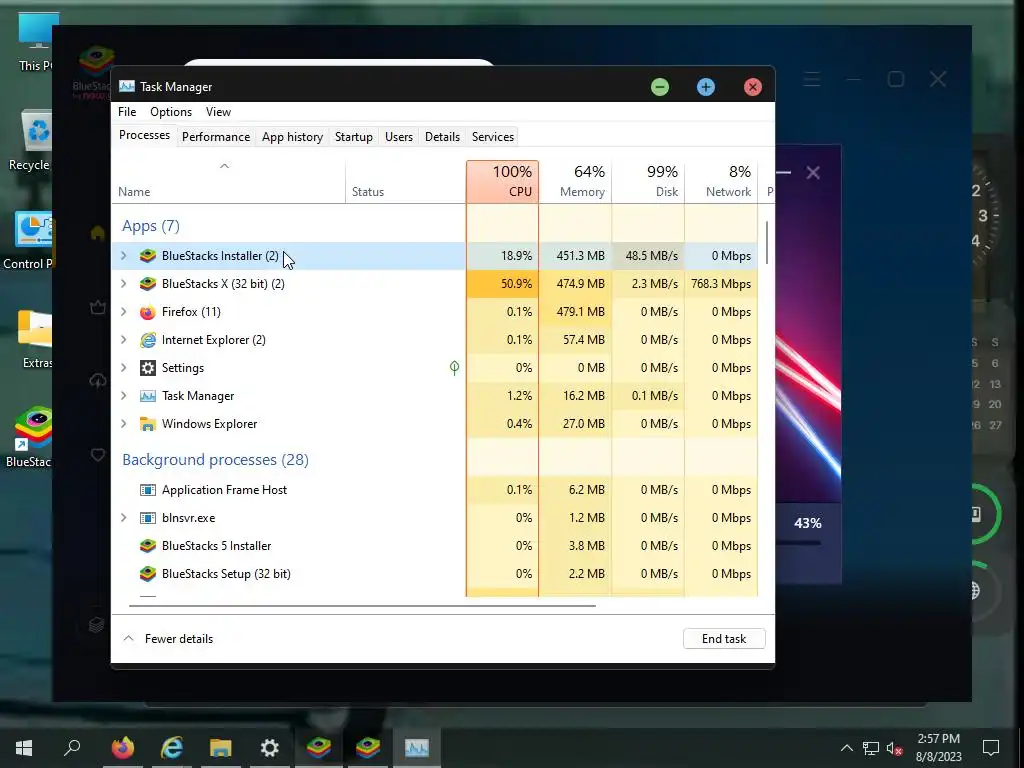
Task: Click the Application Frame Host process icon
Action: click(148, 490)
